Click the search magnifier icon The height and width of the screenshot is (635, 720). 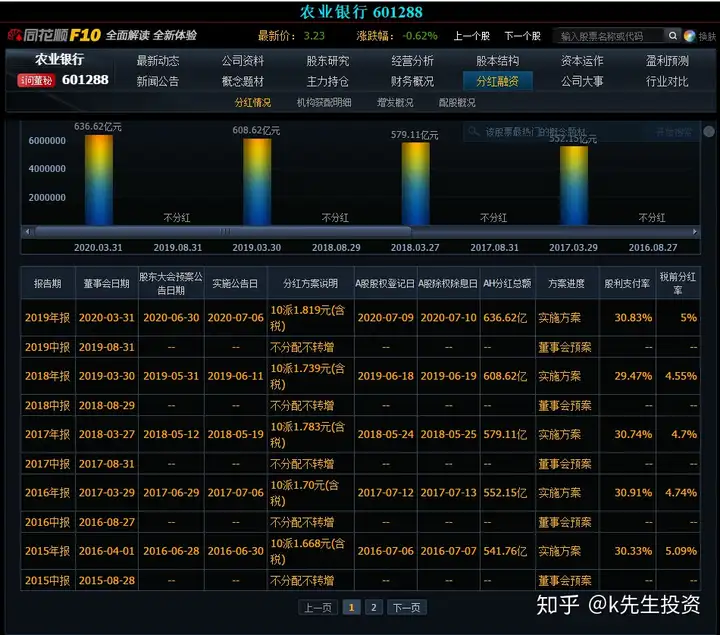pos(672,35)
